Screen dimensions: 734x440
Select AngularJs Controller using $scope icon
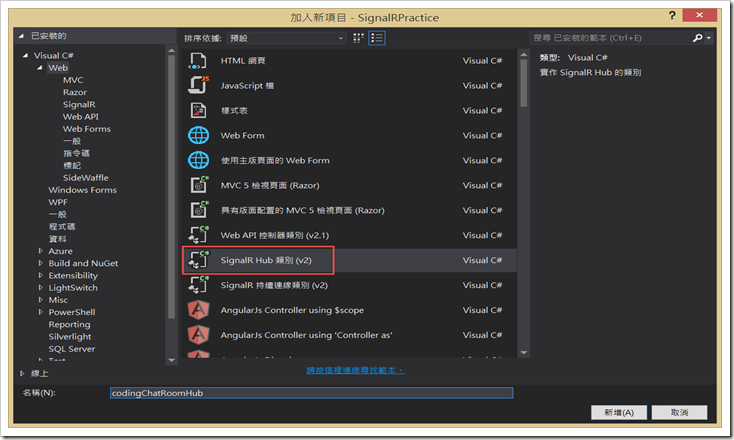pos(198,310)
